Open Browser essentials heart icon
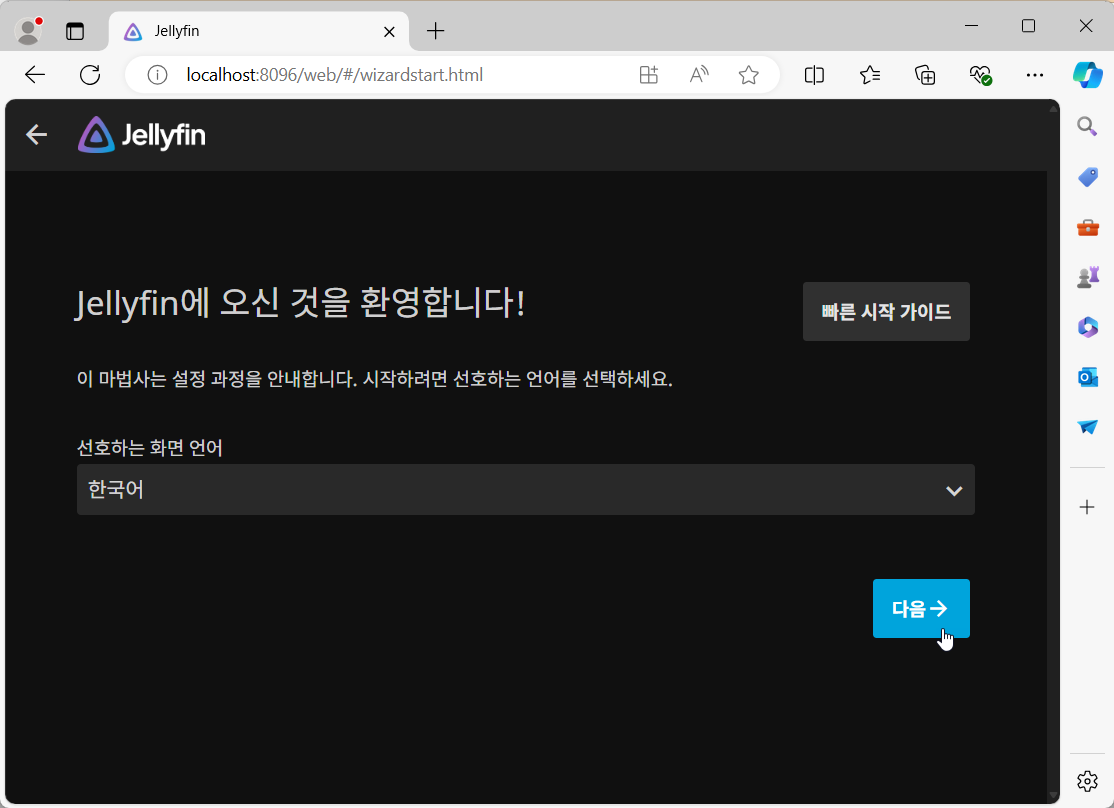 980,75
